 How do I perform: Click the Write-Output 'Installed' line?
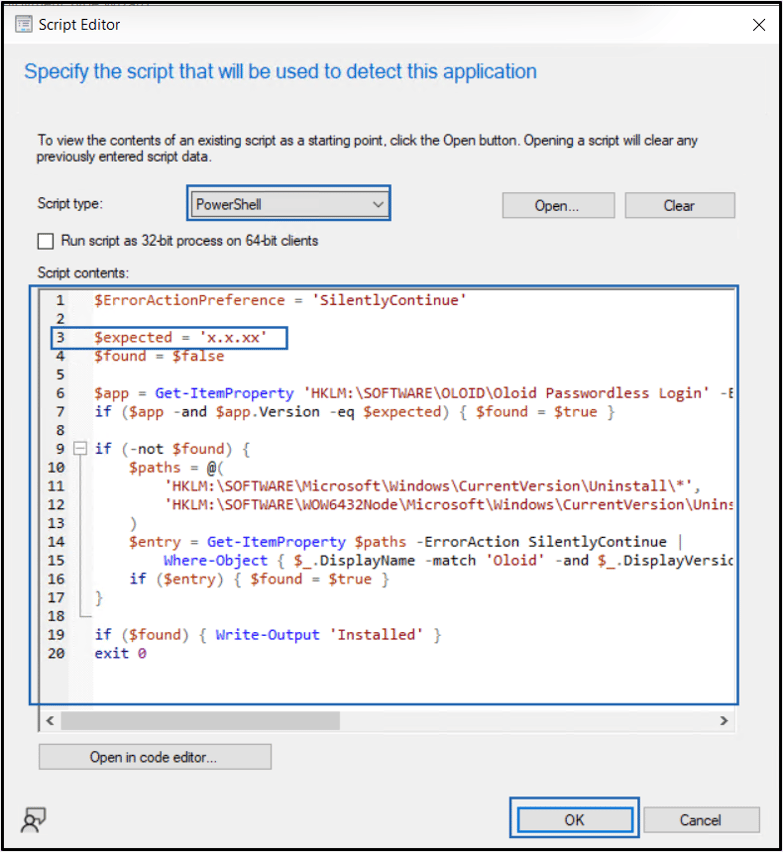[268, 635]
